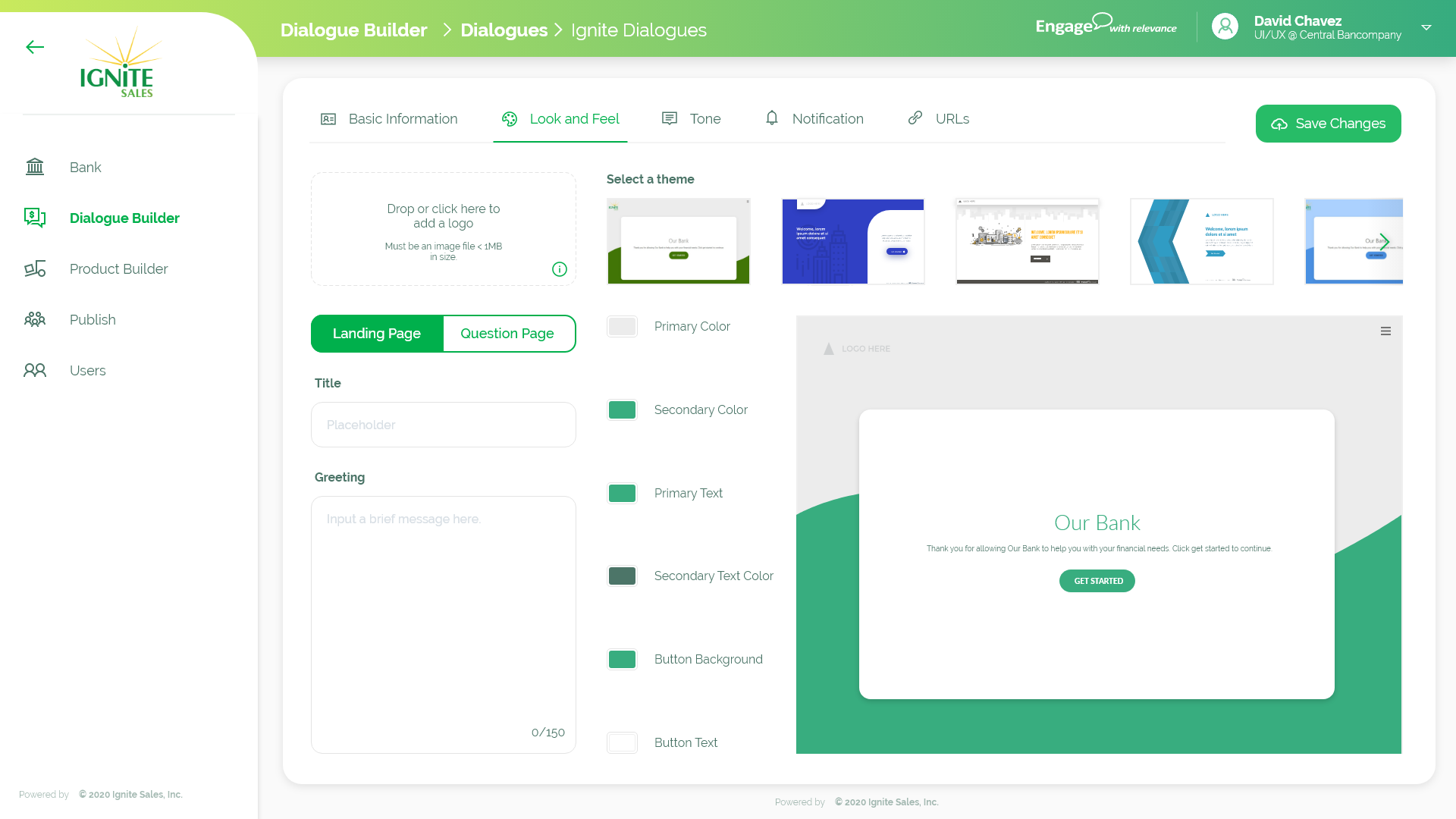The height and width of the screenshot is (819, 1456).
Task: Click the logo upload info icon
Action: (x=560, y=269)
